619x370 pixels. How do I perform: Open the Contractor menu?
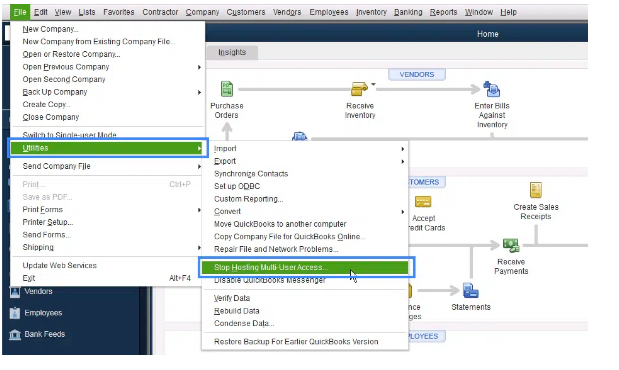(x=160, y=12)
